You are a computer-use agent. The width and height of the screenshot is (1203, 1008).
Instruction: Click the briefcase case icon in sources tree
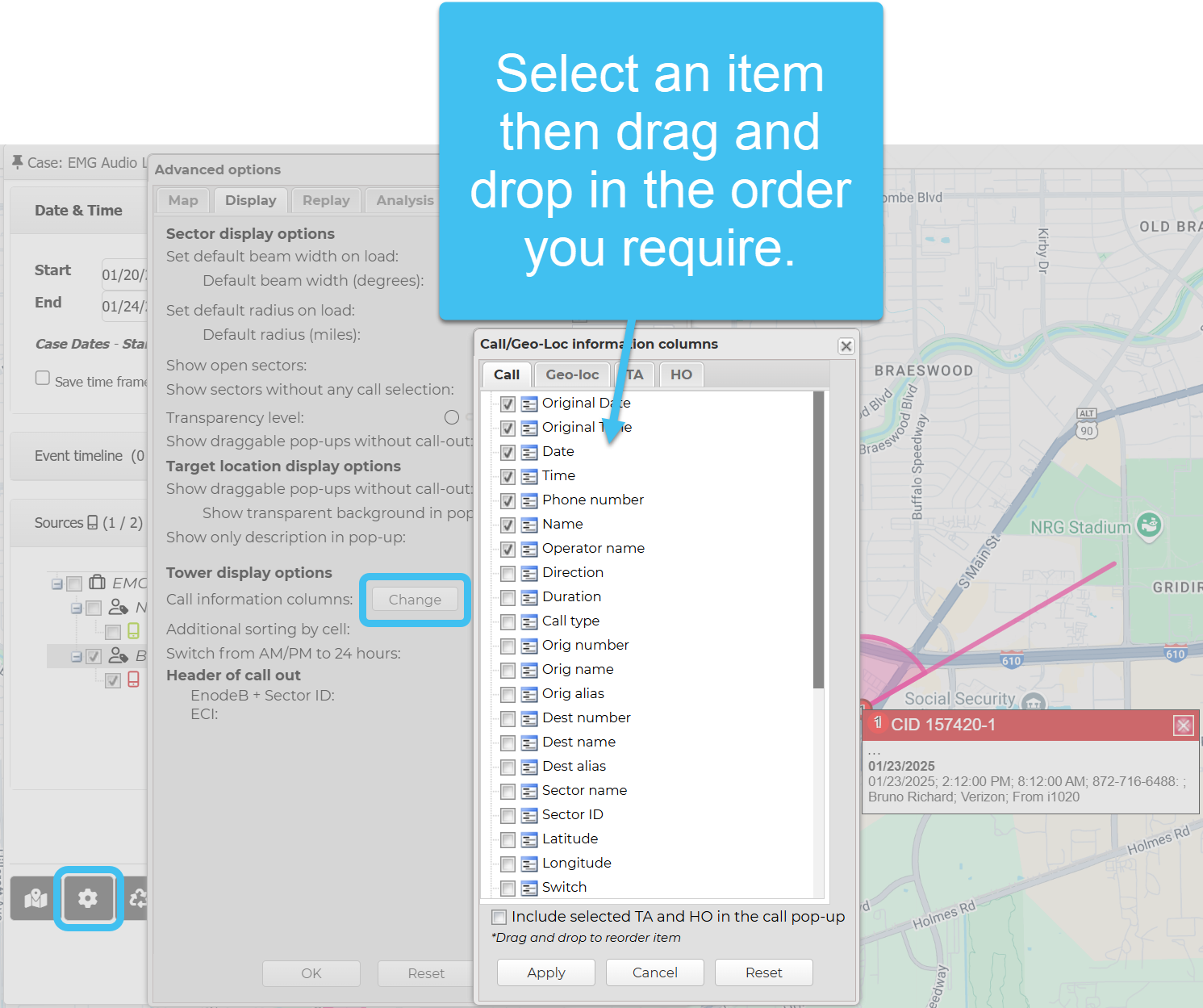98,583
